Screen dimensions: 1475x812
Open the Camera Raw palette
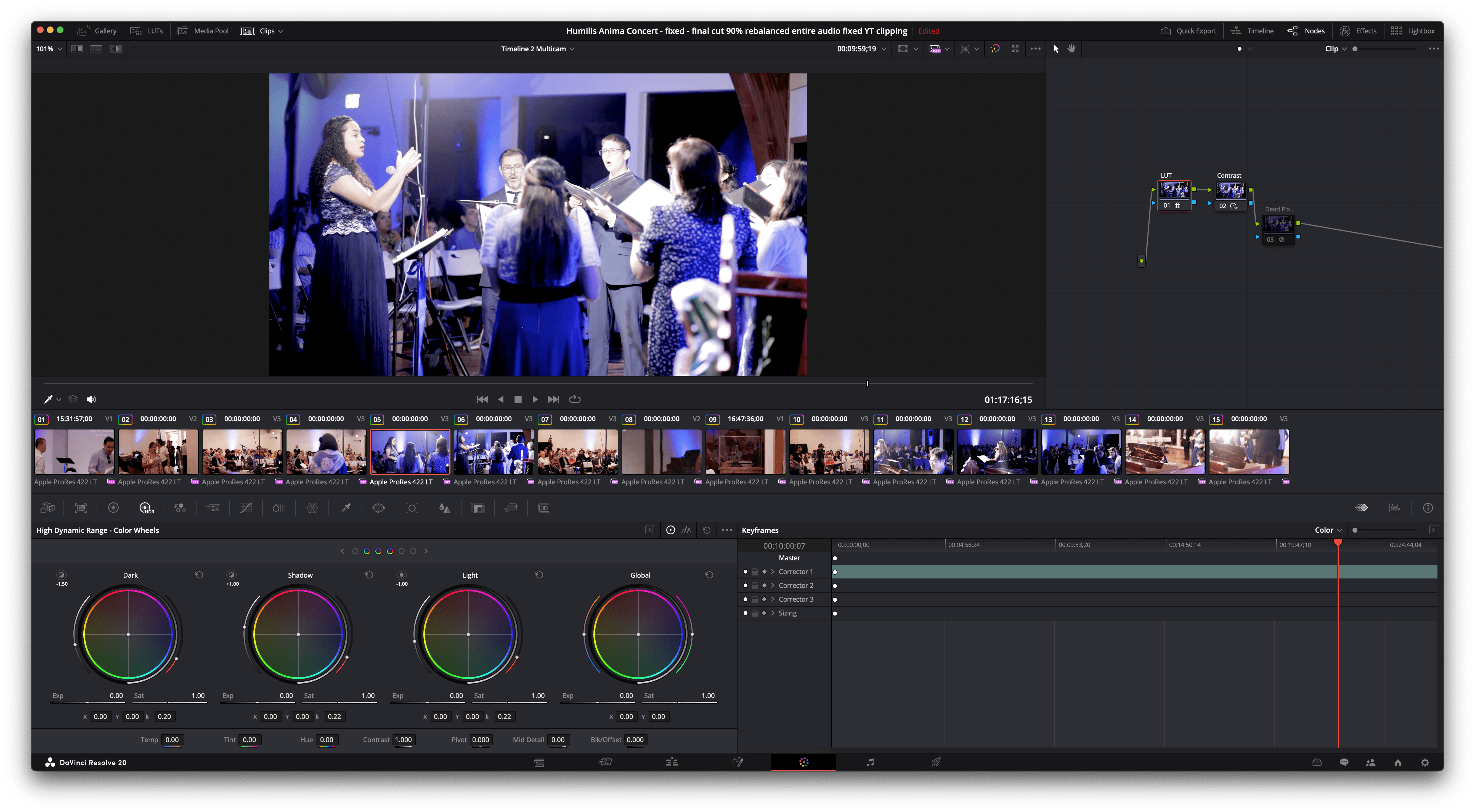point(47,508)
